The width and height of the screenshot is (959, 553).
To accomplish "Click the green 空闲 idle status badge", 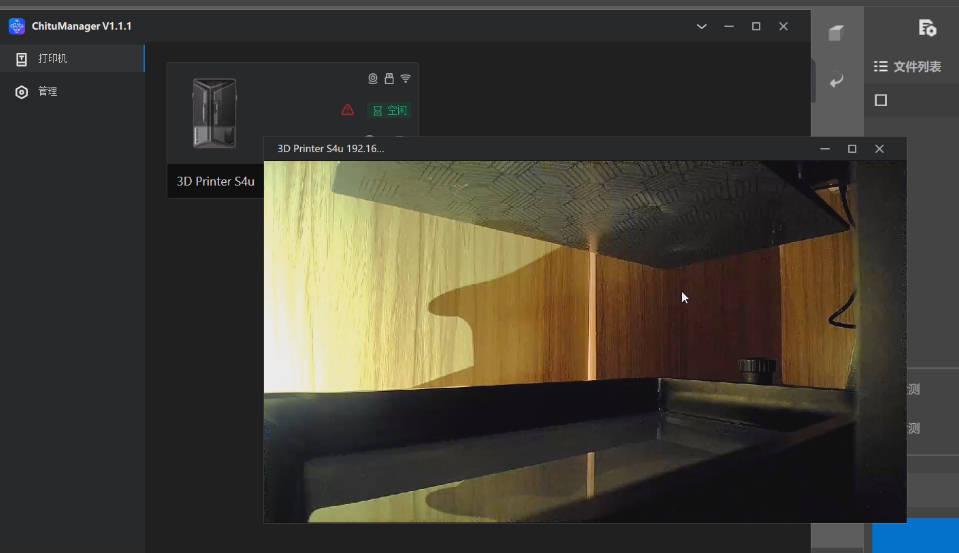I will point(389,110).
